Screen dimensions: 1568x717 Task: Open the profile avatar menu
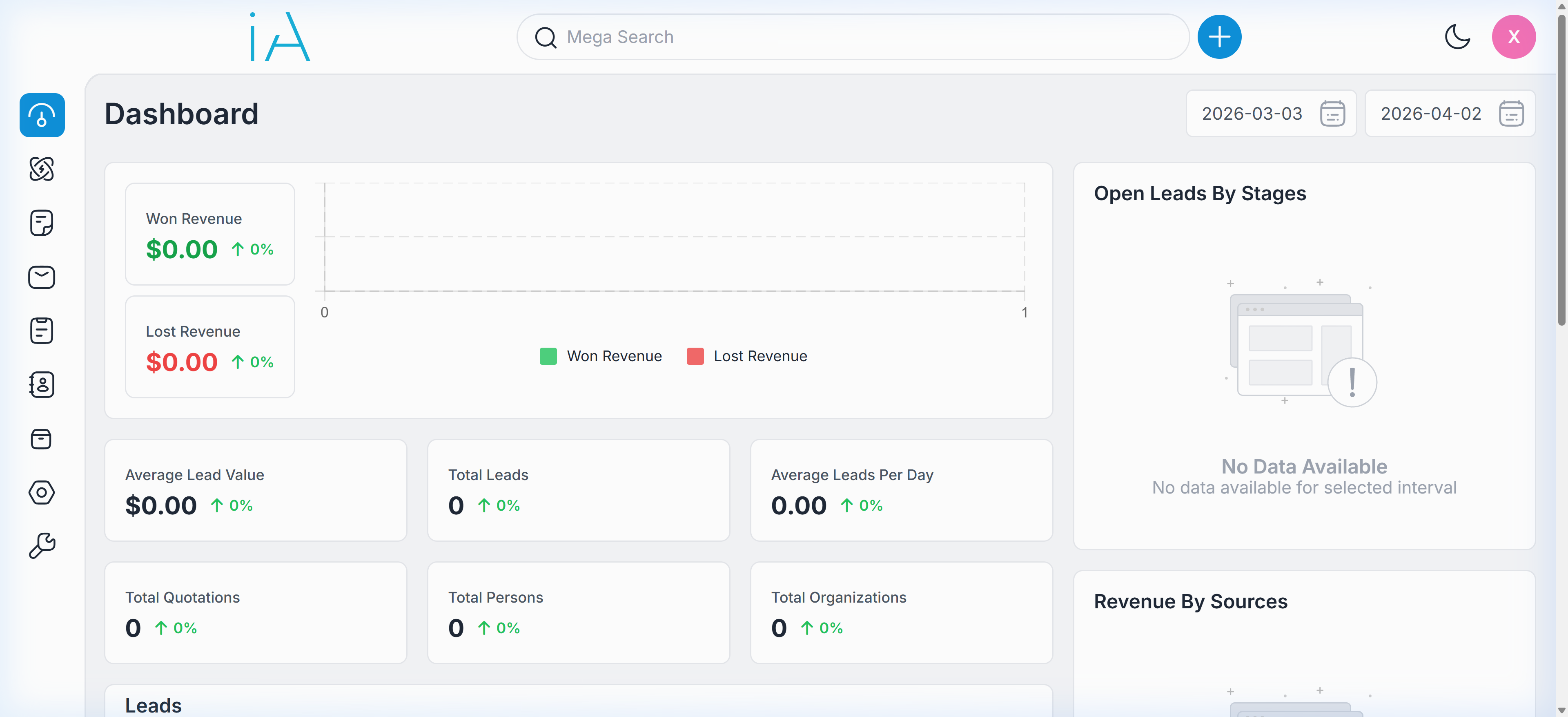(x=1514, y=36)
